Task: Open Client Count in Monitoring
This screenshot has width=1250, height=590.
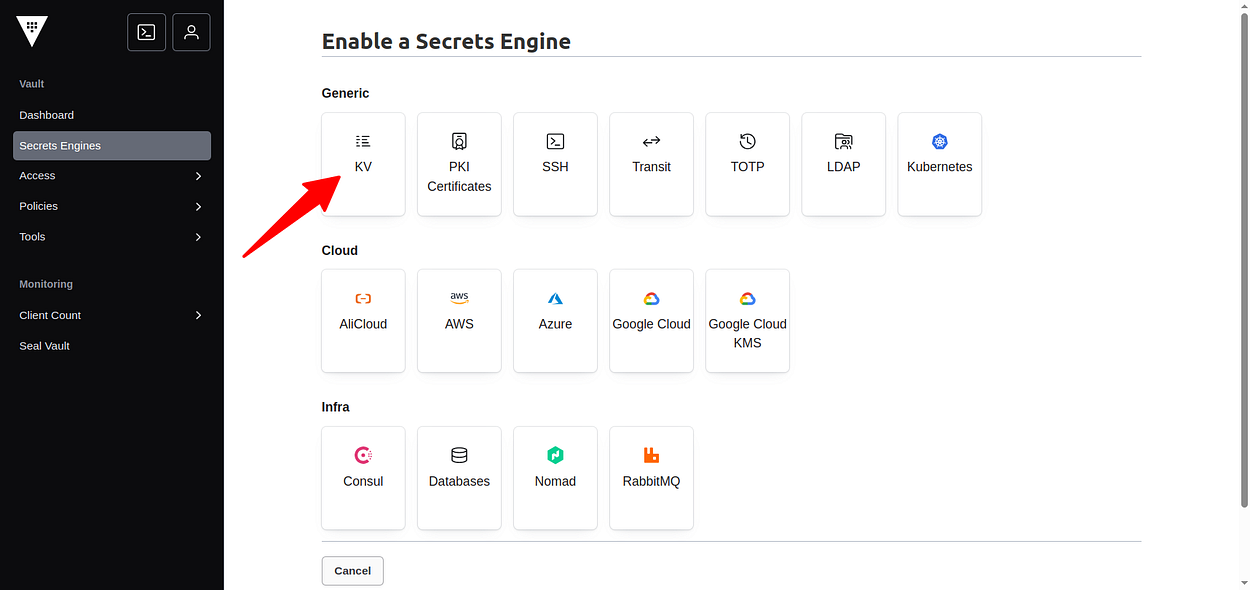Action: 112,315
